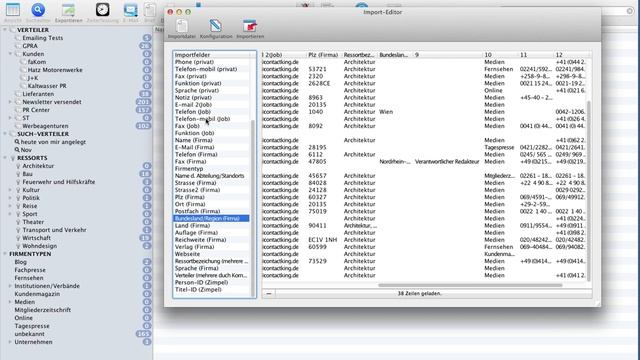Collapse the VERTEILER section

tap(5, 30)
